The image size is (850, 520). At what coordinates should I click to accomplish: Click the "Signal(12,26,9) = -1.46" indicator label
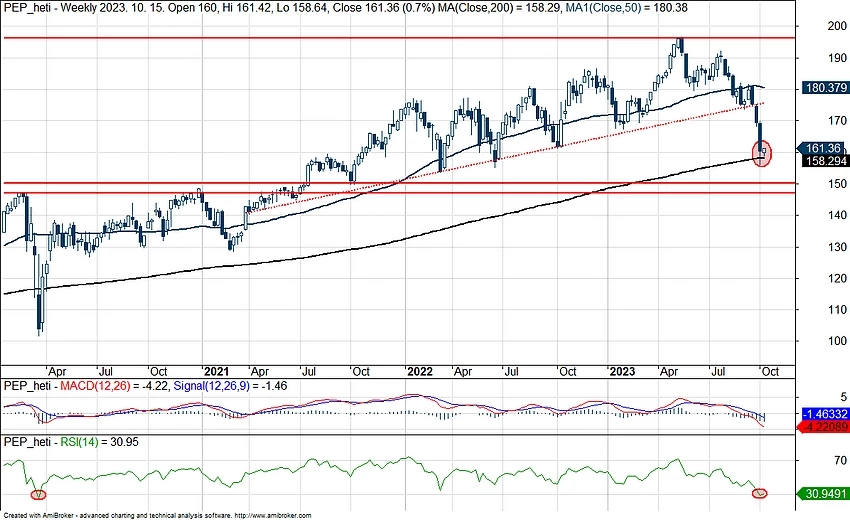coord(230,386)
